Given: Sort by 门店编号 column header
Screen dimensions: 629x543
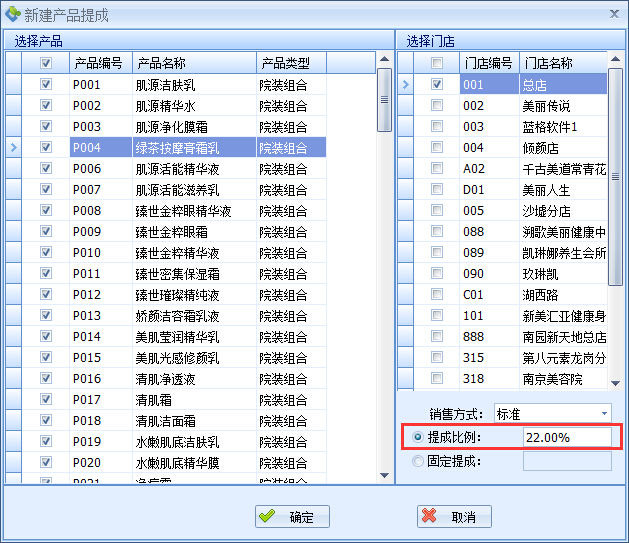Looking at the screenshot, I should (488, 63).
